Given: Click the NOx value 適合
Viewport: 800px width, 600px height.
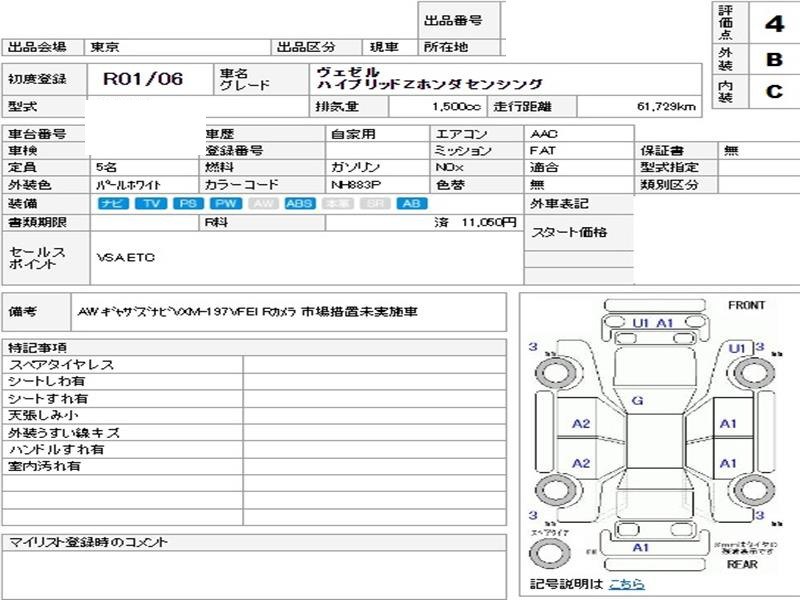Looking at the screenshot, I should point(544,167).
